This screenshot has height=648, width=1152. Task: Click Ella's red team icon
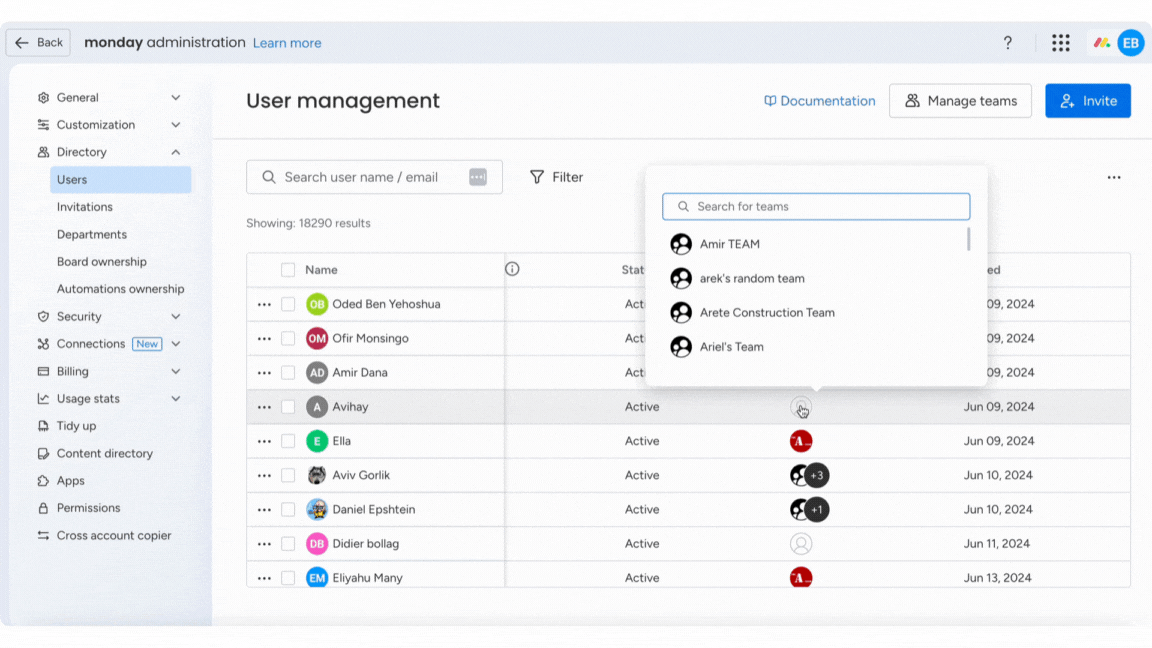(801, 441)
